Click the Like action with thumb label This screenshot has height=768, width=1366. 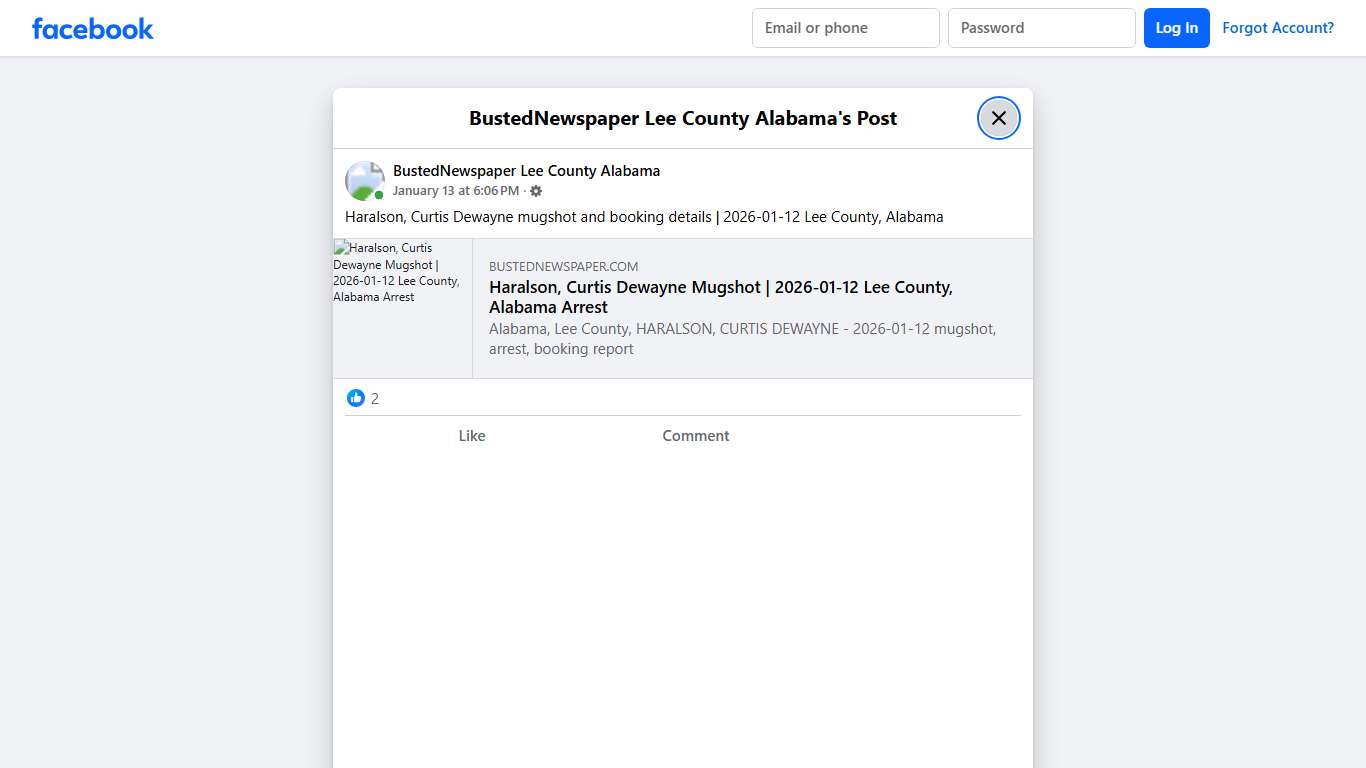pyautogui.click(x=471, y=435)
